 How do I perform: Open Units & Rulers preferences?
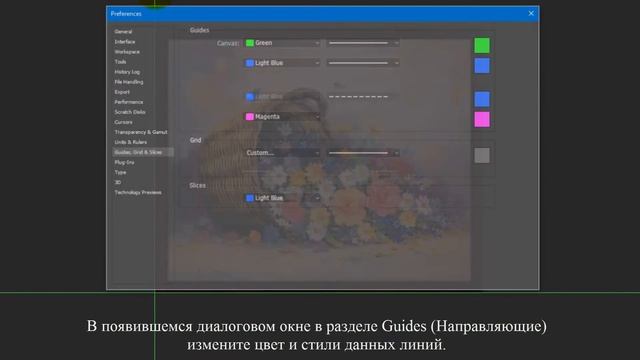coord(131,142)
